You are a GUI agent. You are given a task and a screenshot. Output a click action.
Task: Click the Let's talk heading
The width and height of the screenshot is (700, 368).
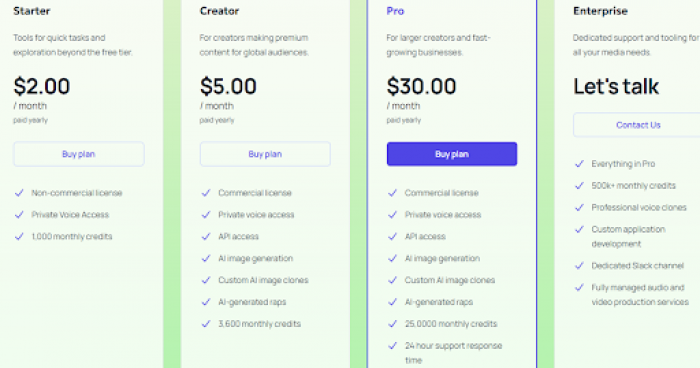pos(616,86)
